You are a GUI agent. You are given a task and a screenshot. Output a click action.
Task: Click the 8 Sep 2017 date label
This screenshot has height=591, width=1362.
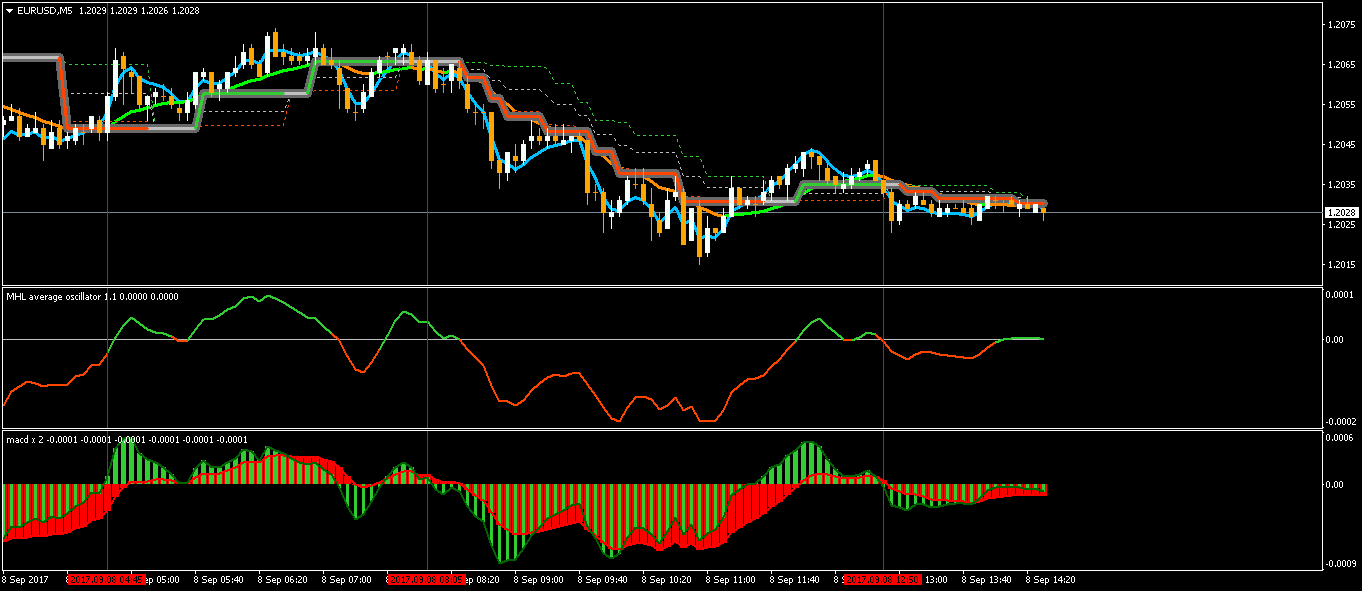coord(25,579)
